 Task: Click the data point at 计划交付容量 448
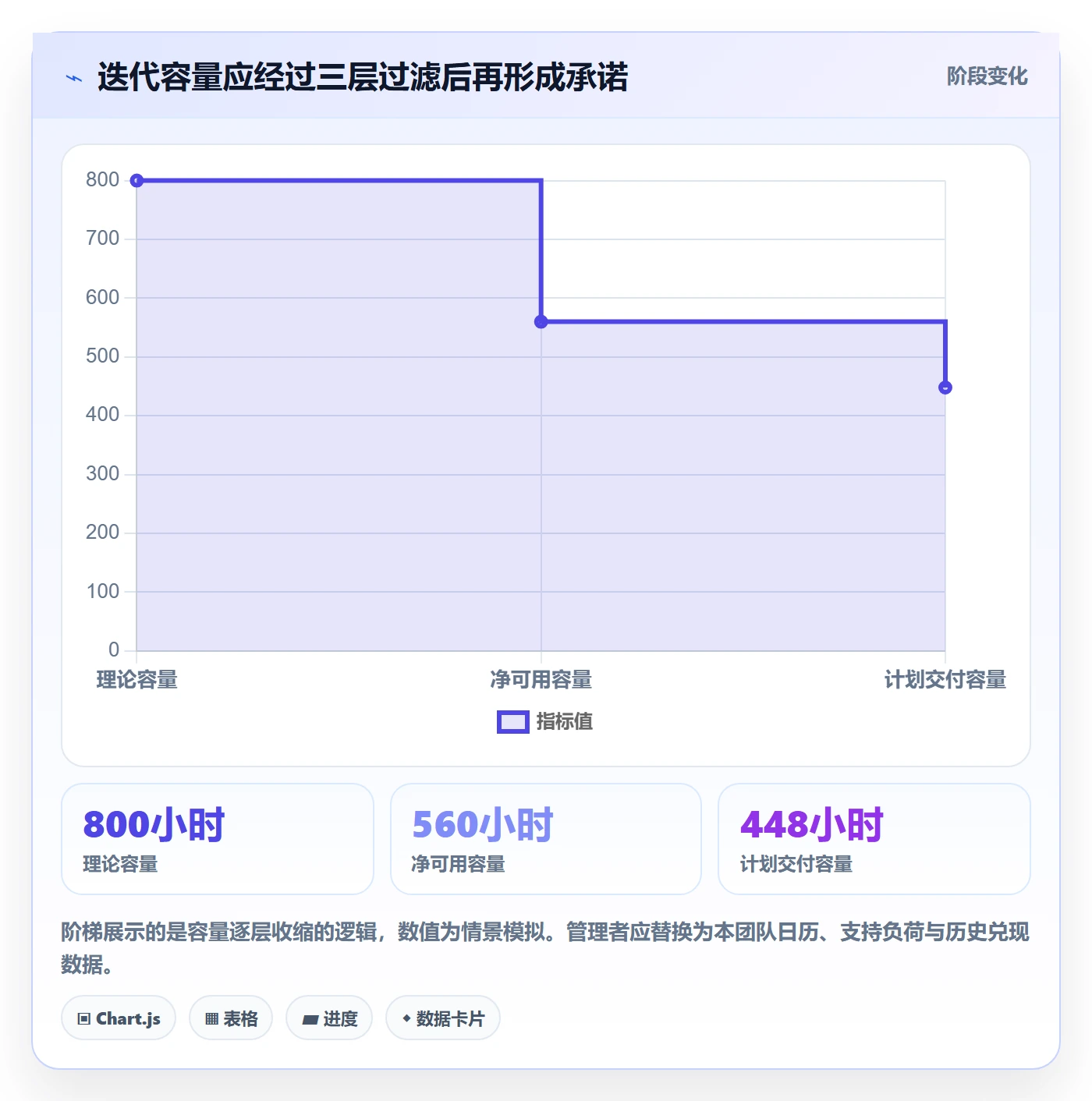(945, 388)
